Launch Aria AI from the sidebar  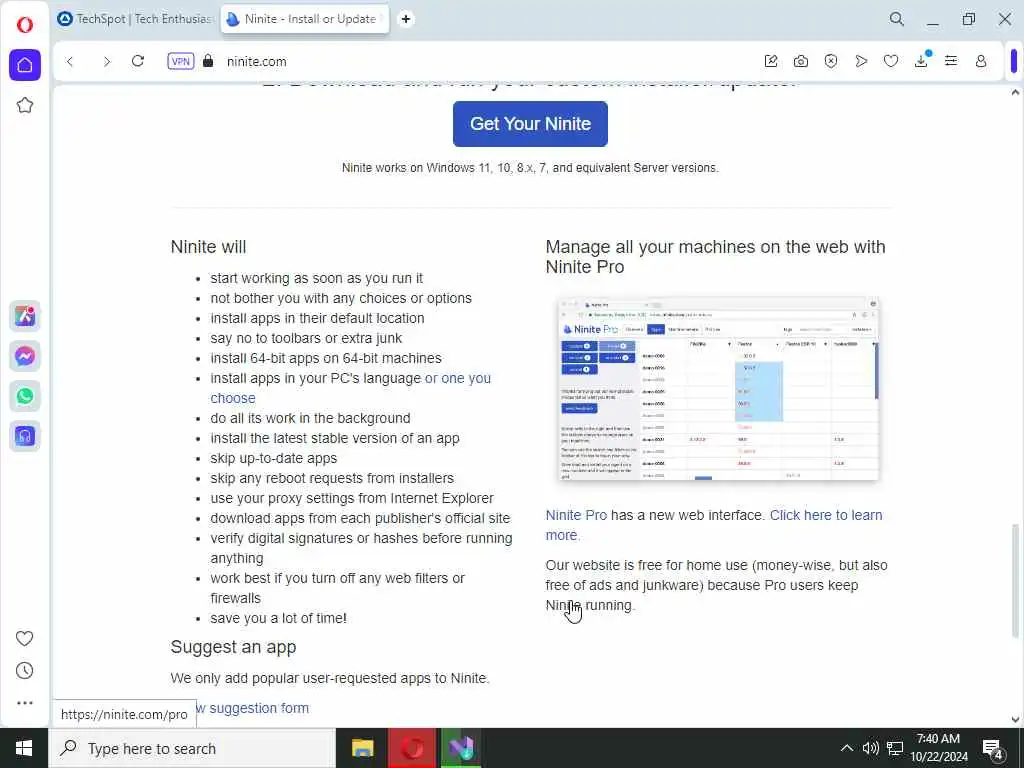click(x=25, y=316)
